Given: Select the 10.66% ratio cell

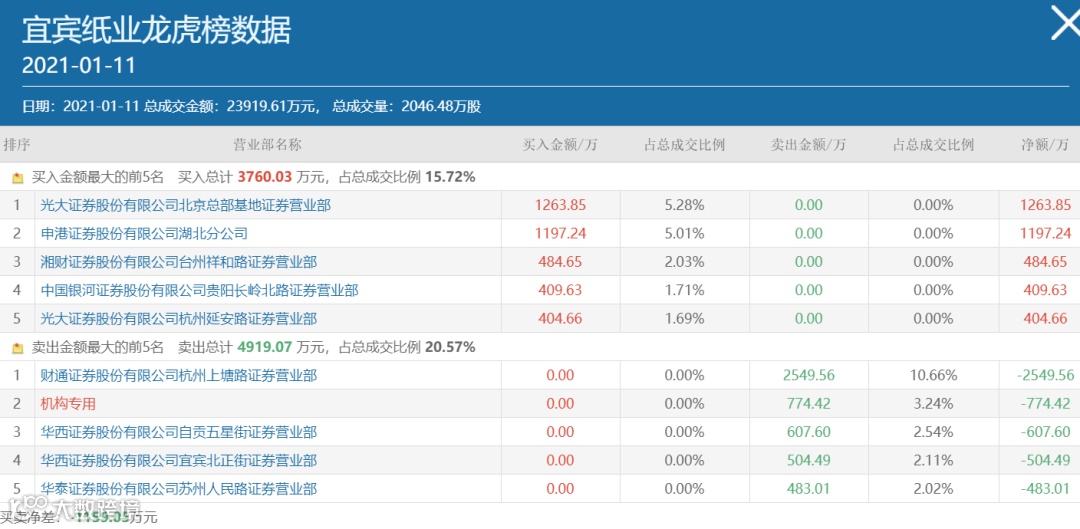Looking at the screenshot, I should tap(933, 375).
